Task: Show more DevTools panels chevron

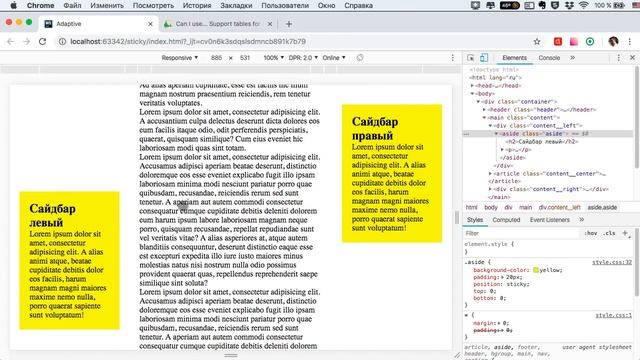Action: point(573,58)
